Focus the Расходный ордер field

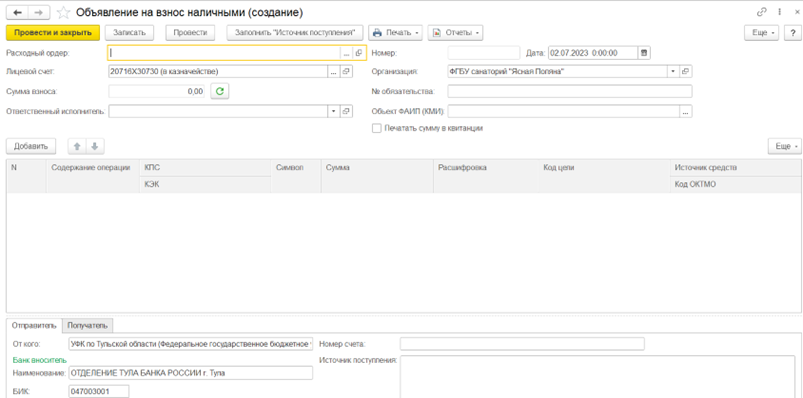coord(224,53)
